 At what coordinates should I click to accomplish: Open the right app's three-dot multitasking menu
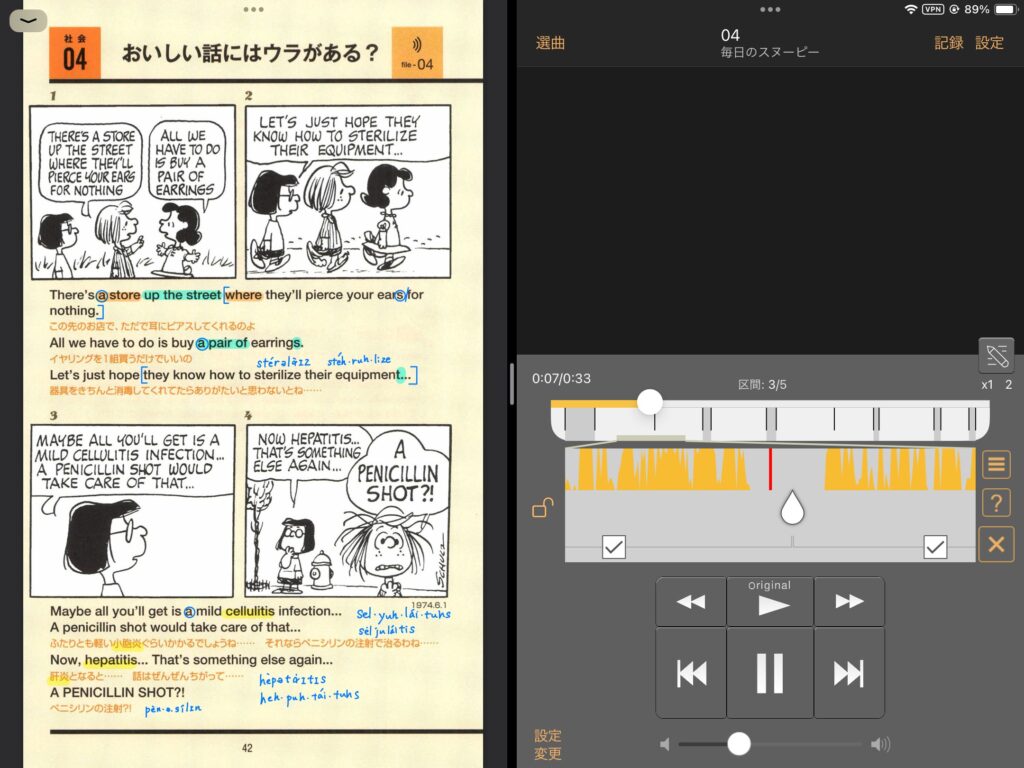[770, 9]
